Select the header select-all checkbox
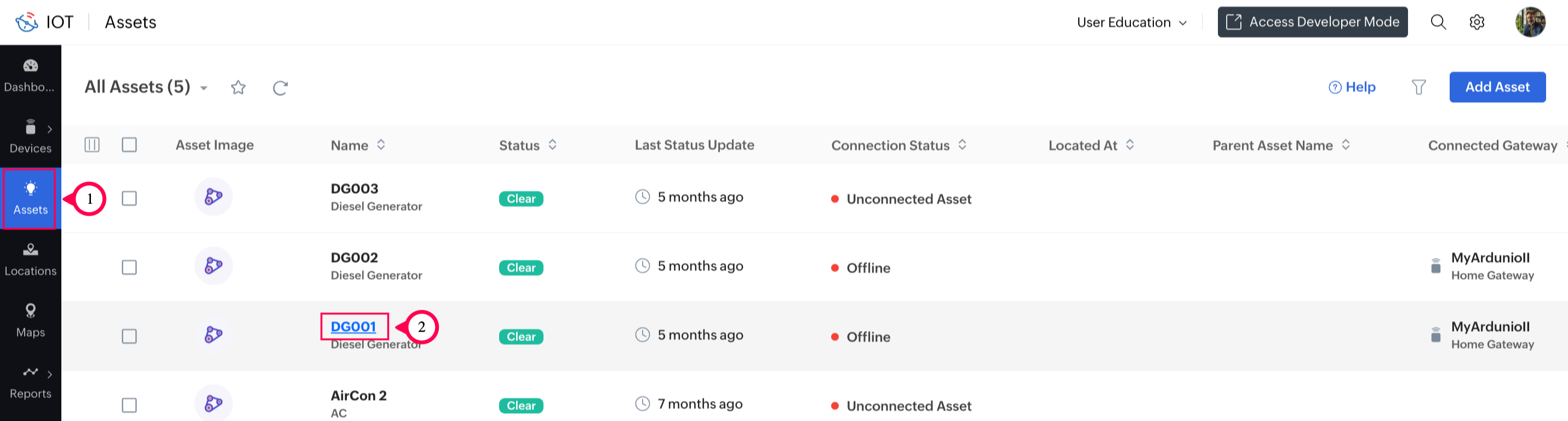 pyautogui.click(x=129, y=145)
